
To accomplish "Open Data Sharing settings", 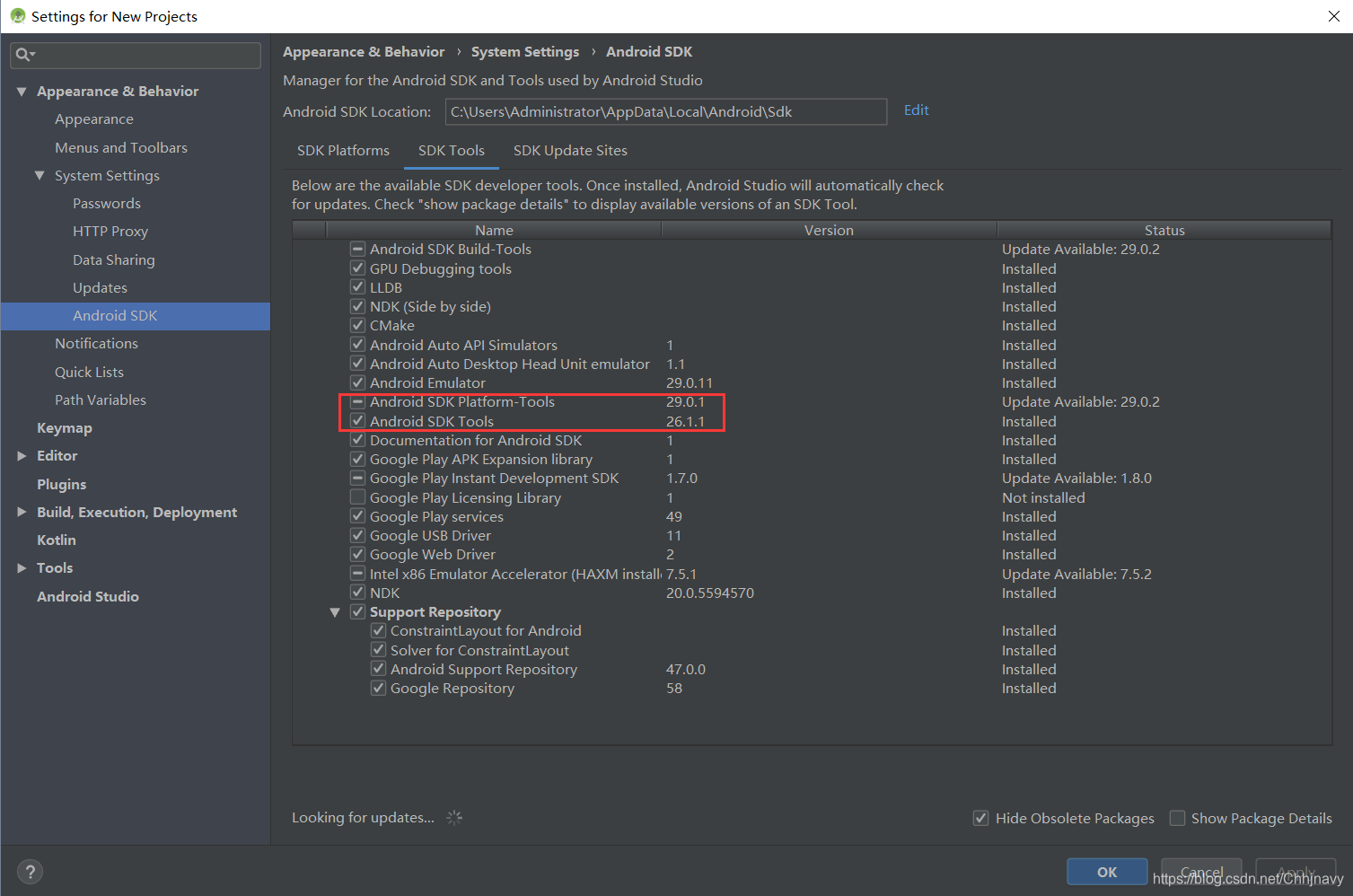I will coord(114,259).
